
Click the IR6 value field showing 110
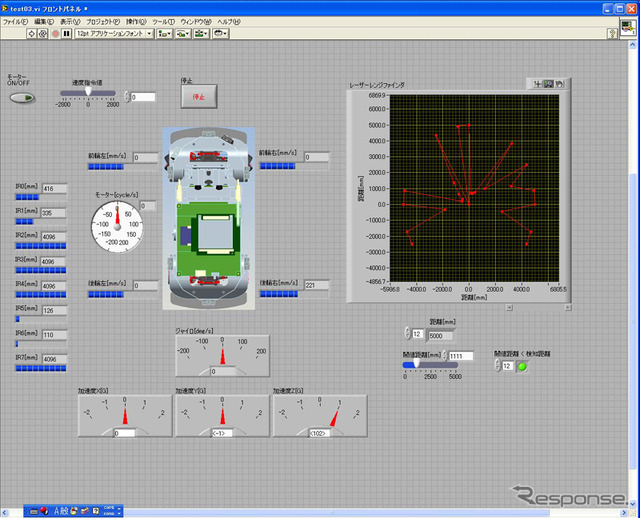point(55,335)
